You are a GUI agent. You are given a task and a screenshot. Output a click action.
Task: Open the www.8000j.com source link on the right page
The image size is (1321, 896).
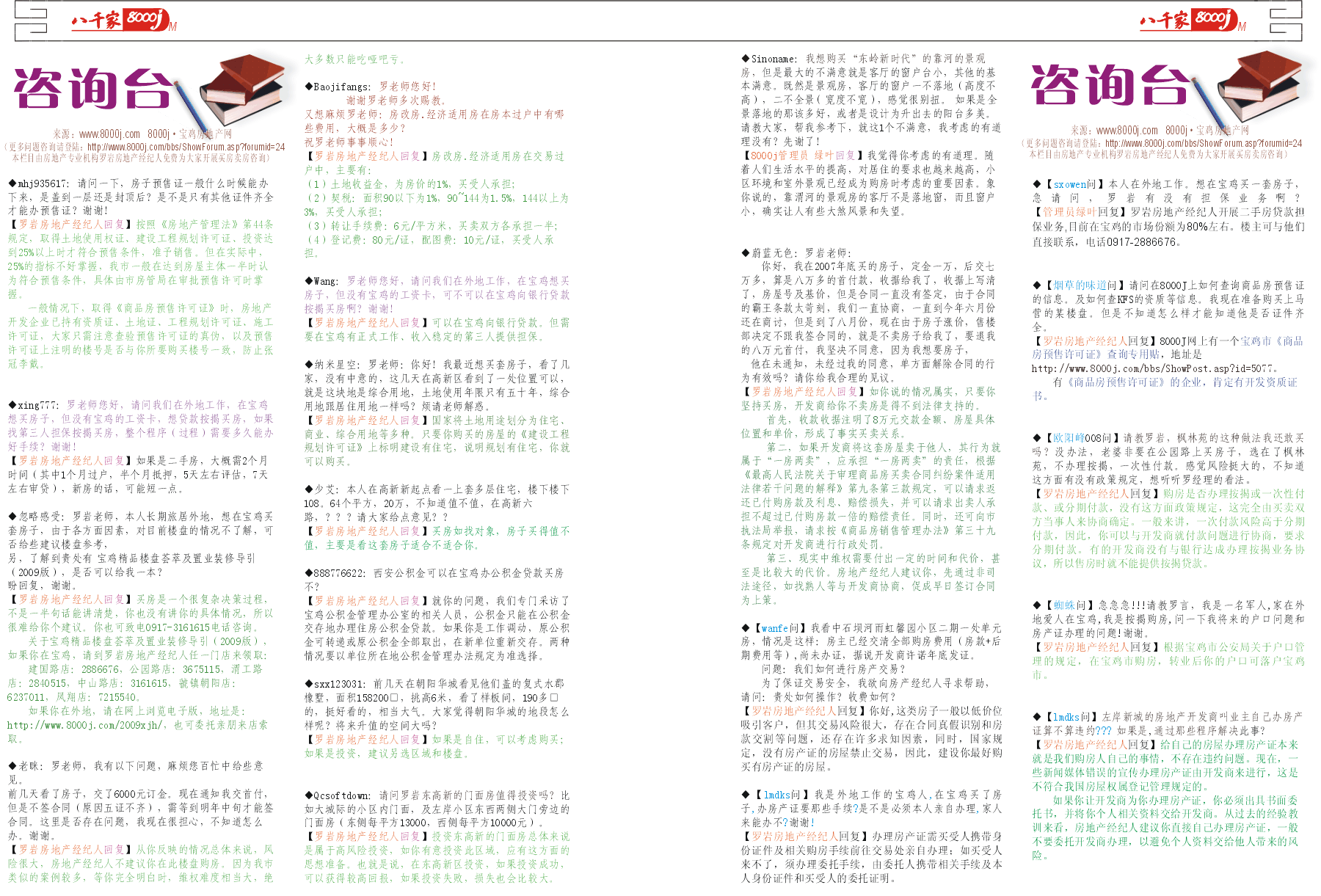click(x=1127, y=131)
